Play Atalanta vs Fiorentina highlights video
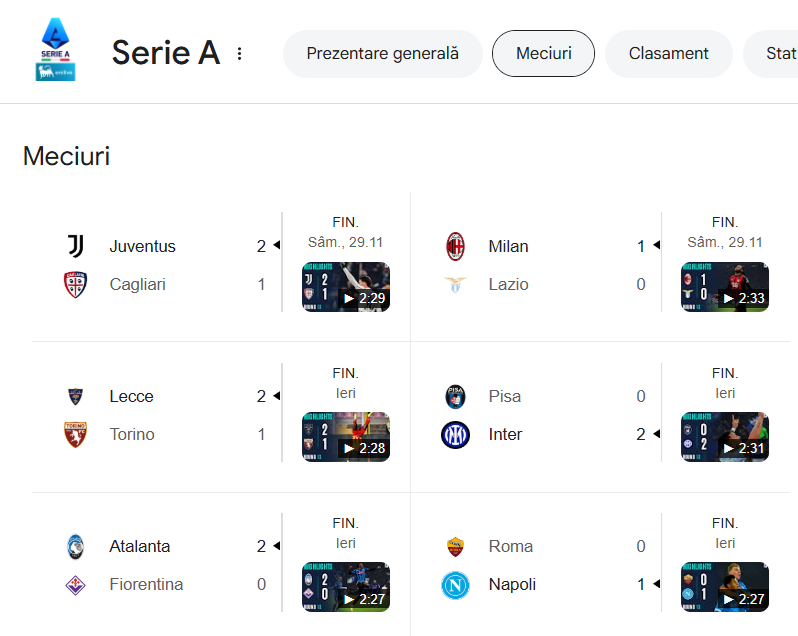798x636 pixels. pos(346,587)
